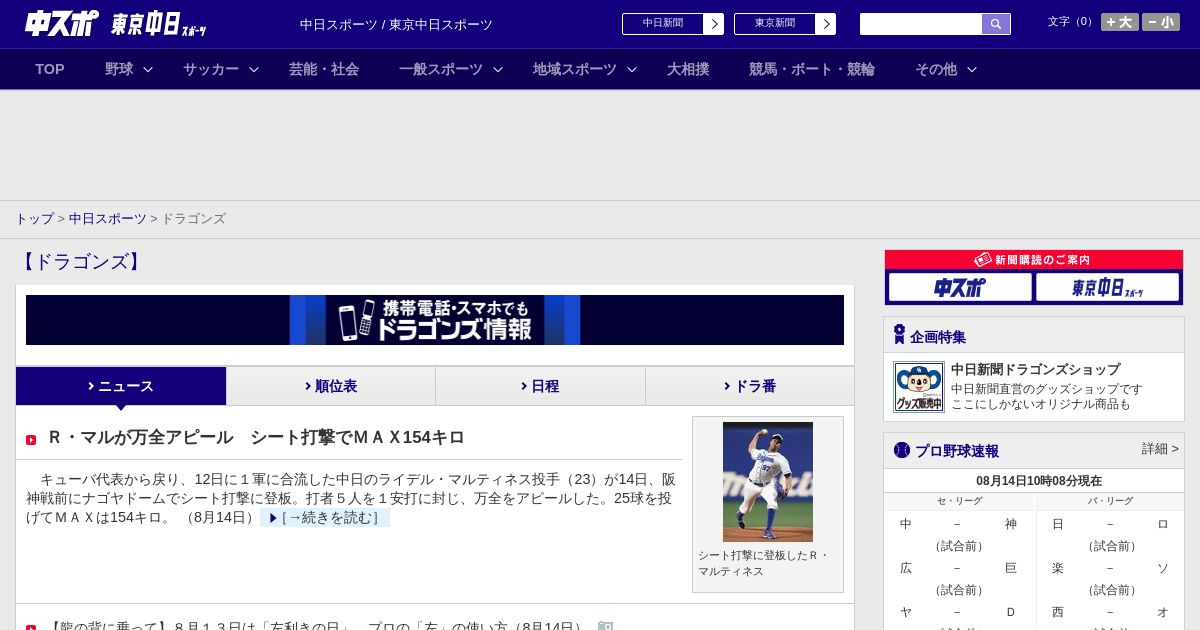Open the 芸能・社会 section

(324, 69)
